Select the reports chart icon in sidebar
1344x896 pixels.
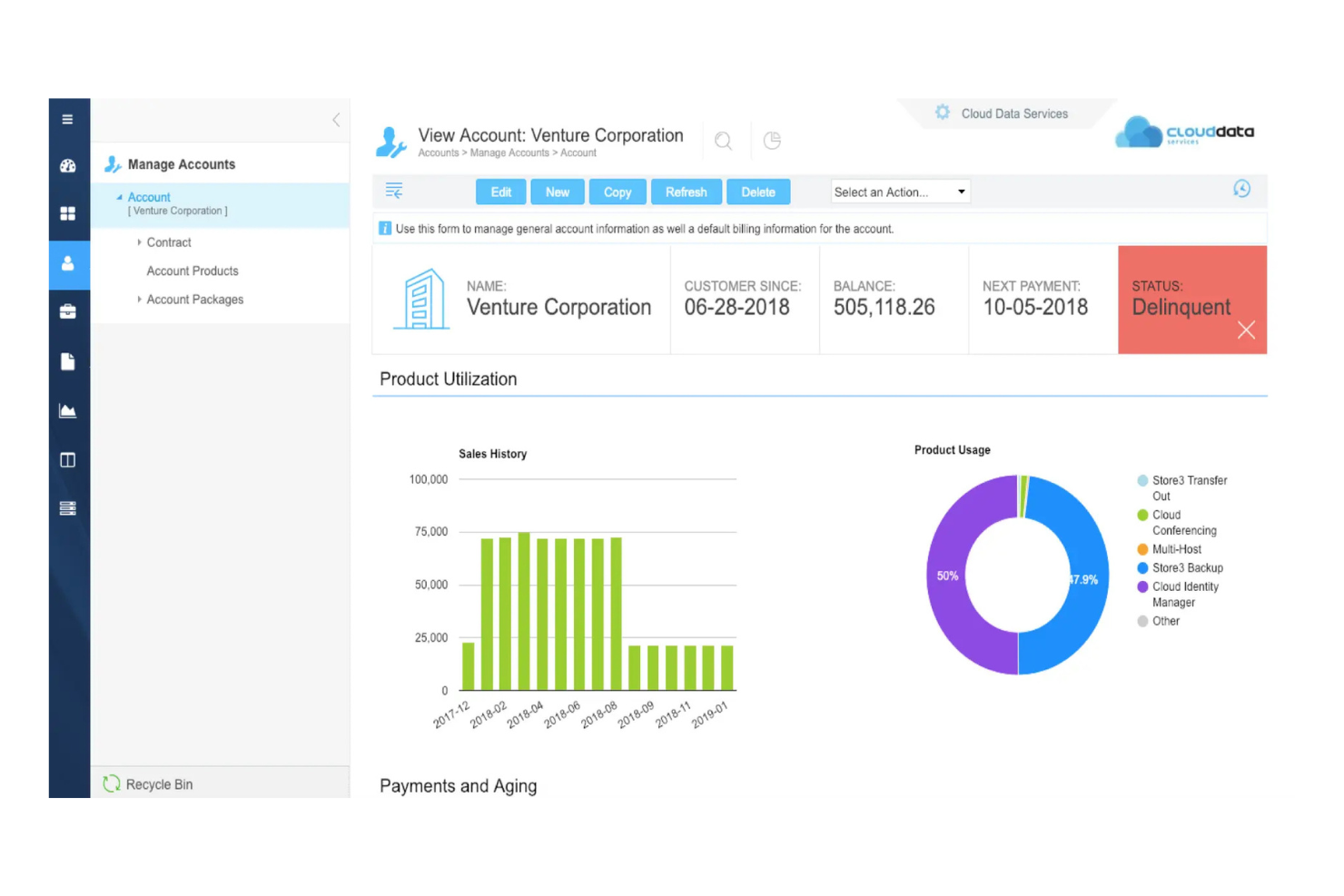68,410
